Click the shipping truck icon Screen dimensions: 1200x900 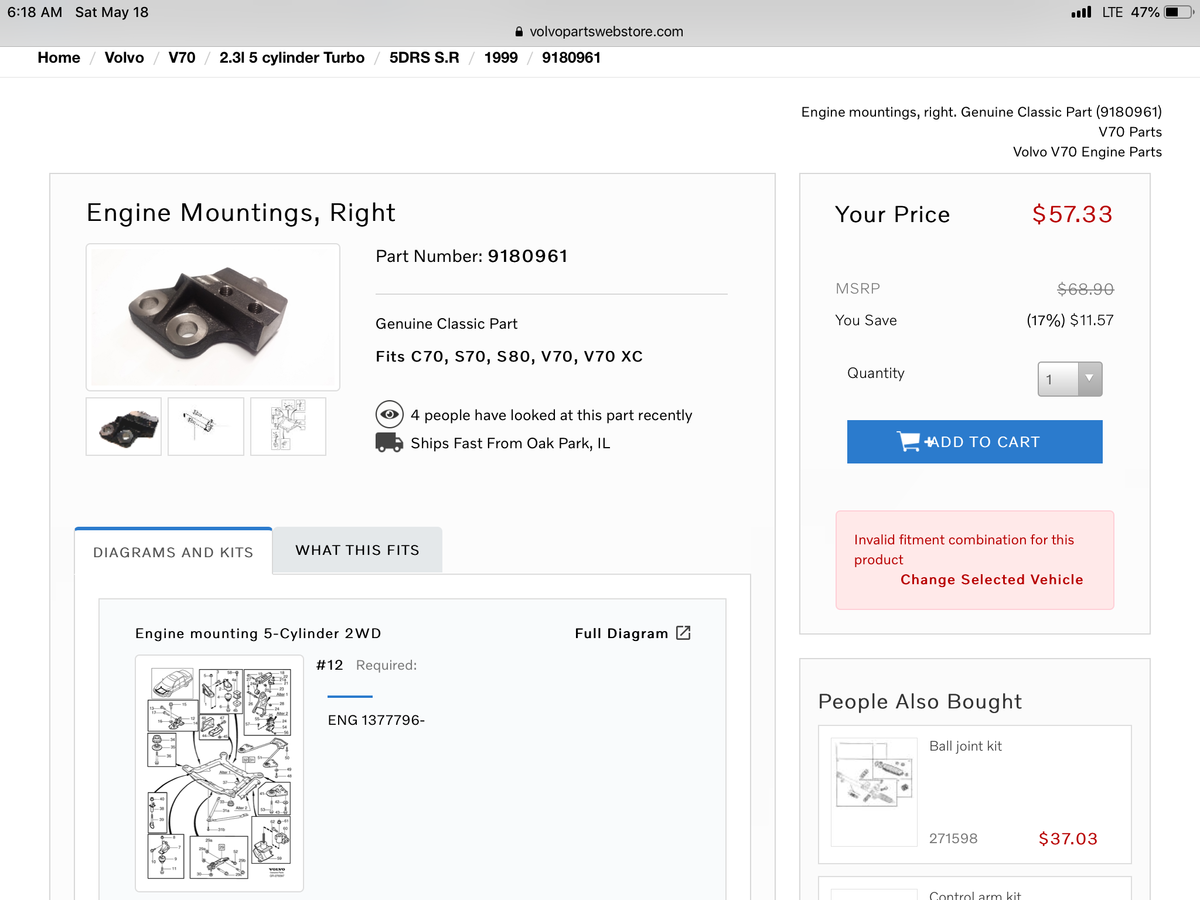click(389, 442)
